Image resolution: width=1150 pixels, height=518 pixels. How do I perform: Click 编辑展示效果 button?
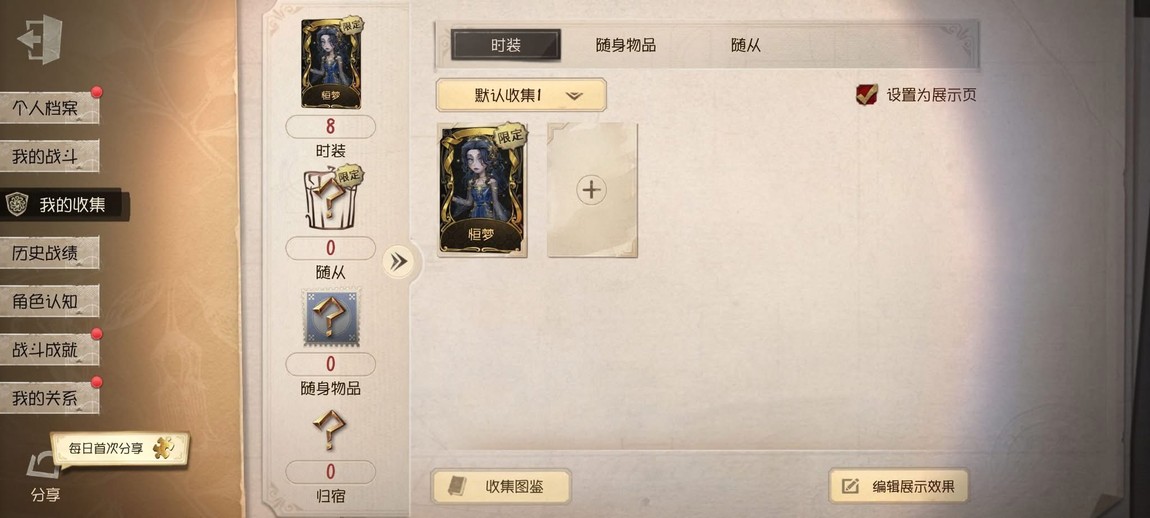(898, 486)
